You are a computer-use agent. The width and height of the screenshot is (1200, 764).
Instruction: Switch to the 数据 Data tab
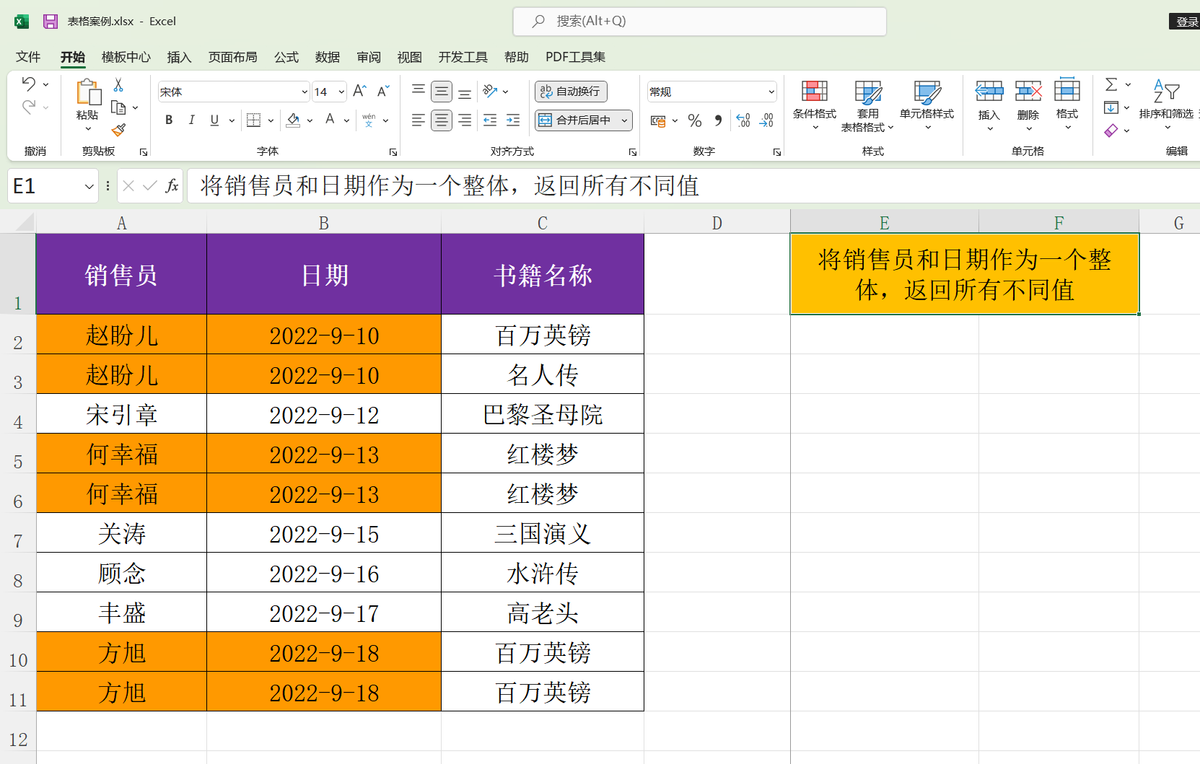tap(327, 57)
